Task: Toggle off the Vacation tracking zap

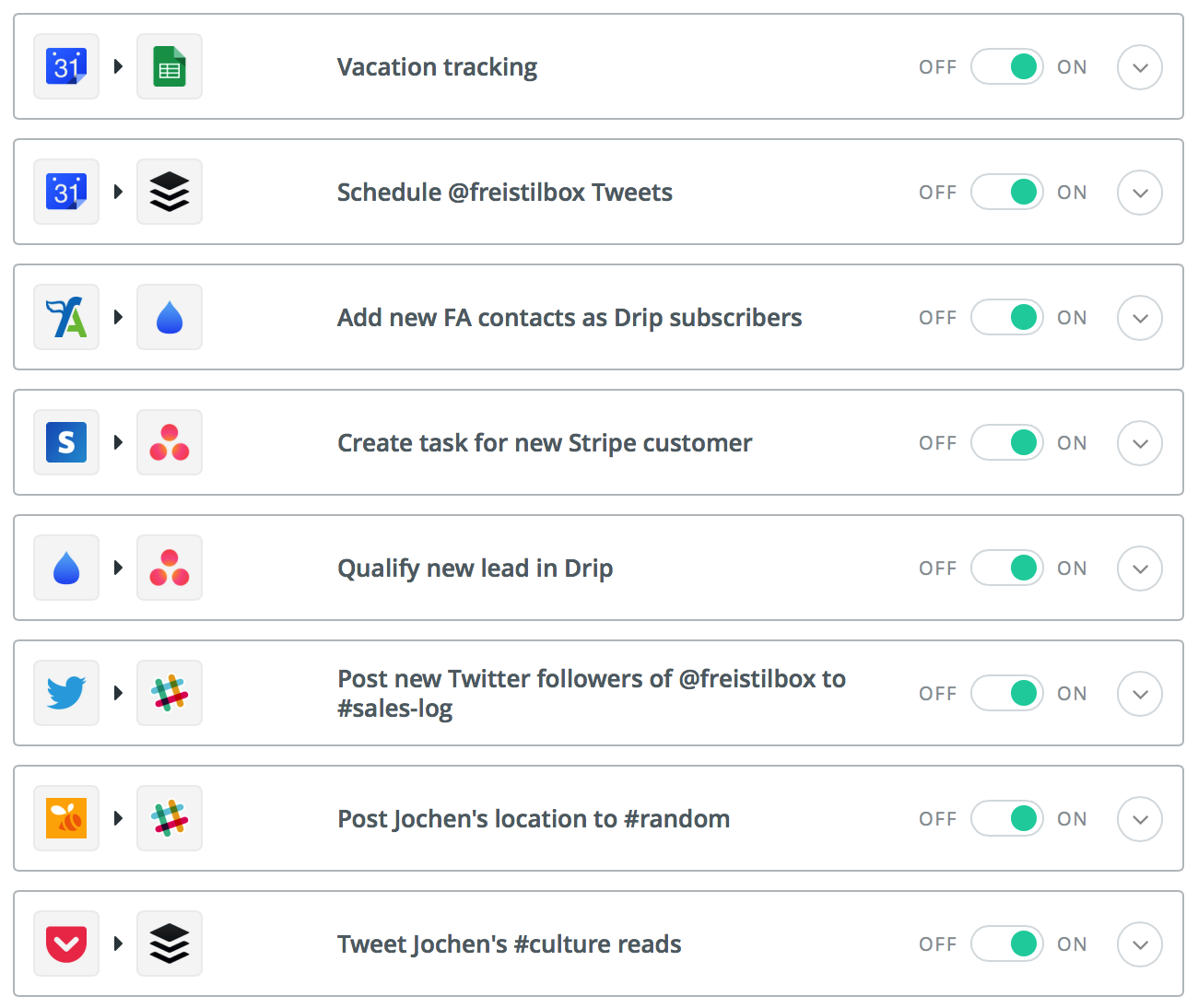Action: pyautogui.click(x=1006, y=66)
